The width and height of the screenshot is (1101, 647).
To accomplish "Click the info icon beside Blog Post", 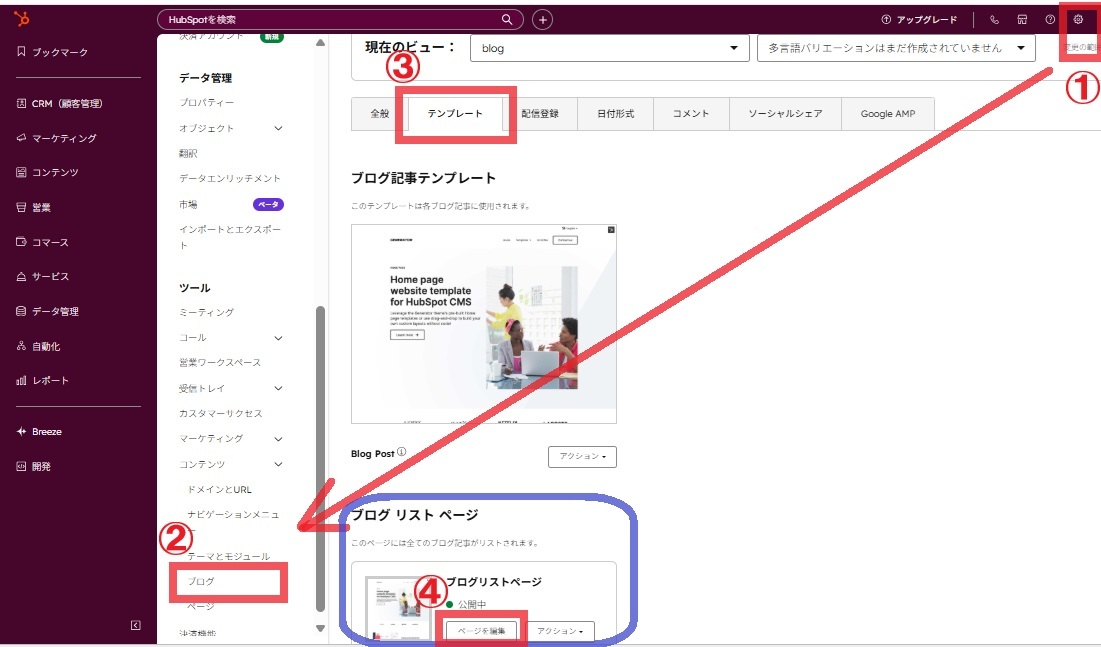I will [402, 452].
